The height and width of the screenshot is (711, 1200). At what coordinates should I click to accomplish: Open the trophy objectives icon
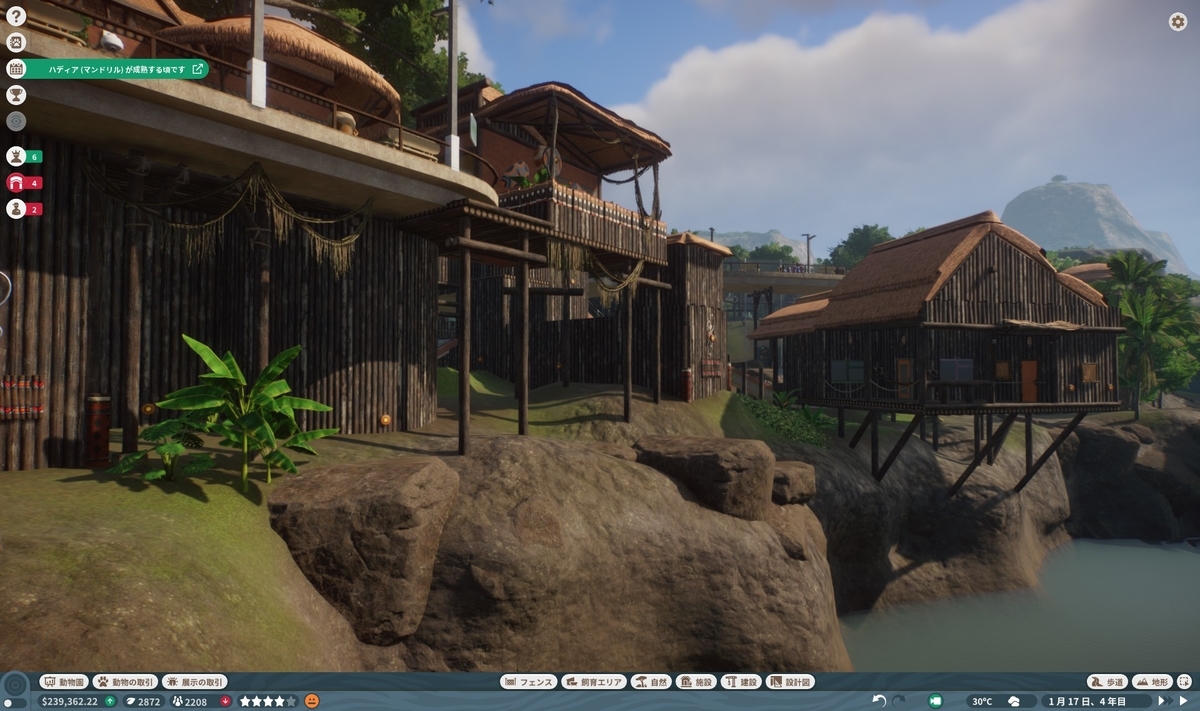point(16,95)
